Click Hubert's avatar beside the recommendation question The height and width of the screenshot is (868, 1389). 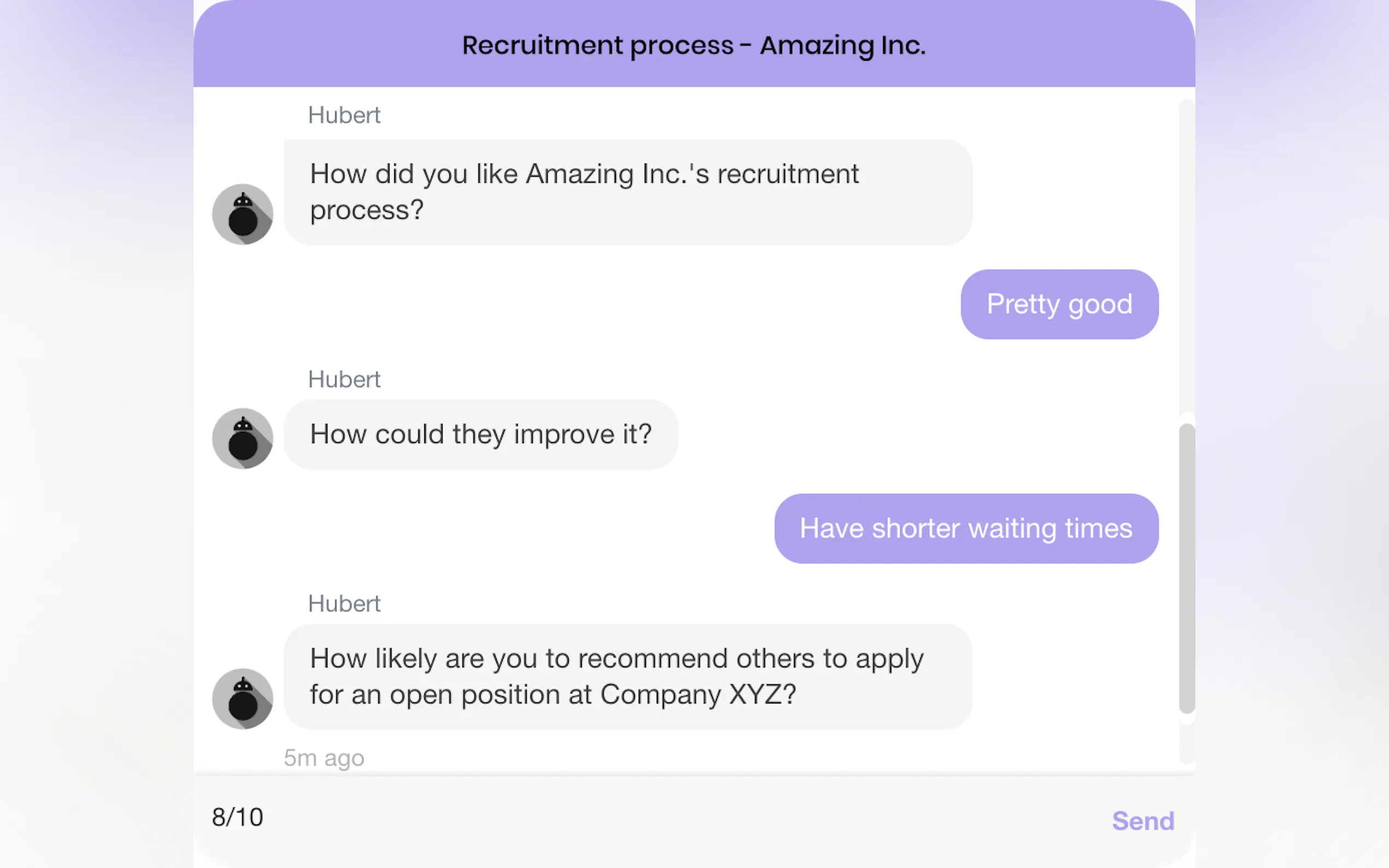pos(242,699)
